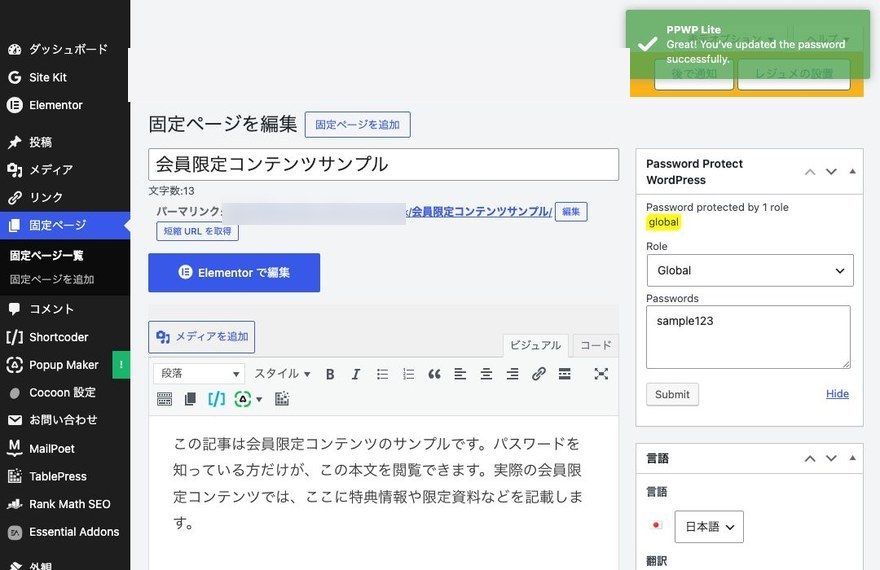Click permalink 編集 button
Screen dimensions: 880x570
571,212
